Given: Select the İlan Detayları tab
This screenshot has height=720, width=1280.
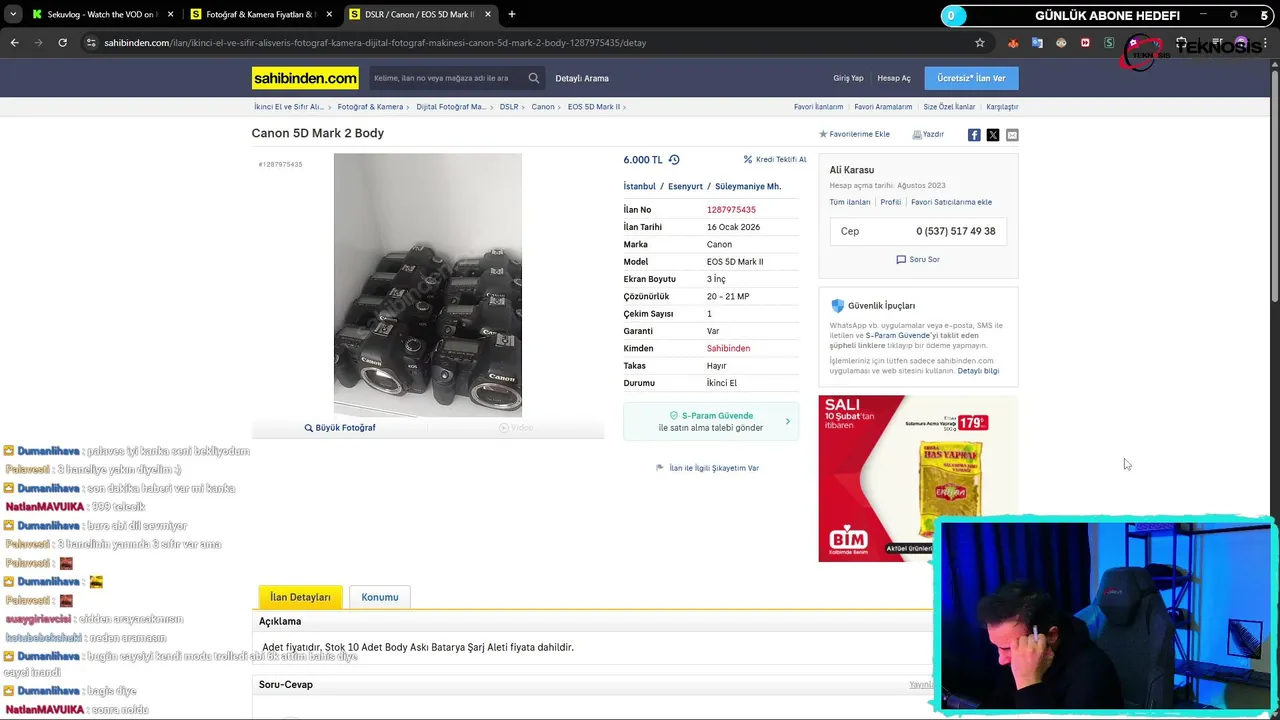Looking at the screenshot, I should (300, 597).
